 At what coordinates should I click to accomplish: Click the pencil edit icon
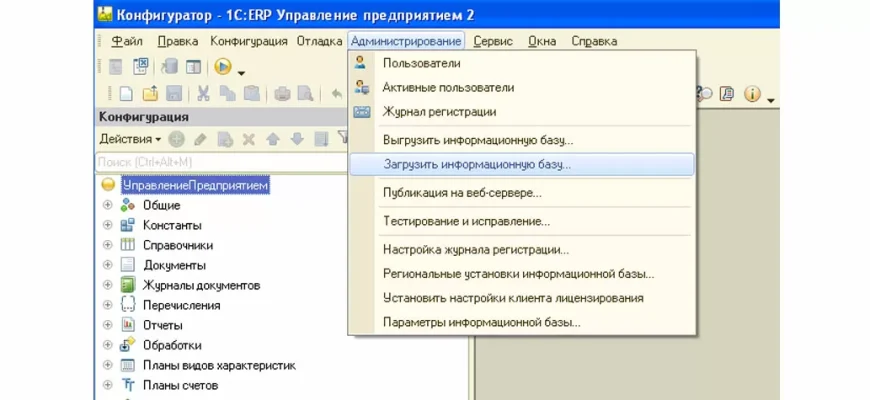[x=201, y=139]
